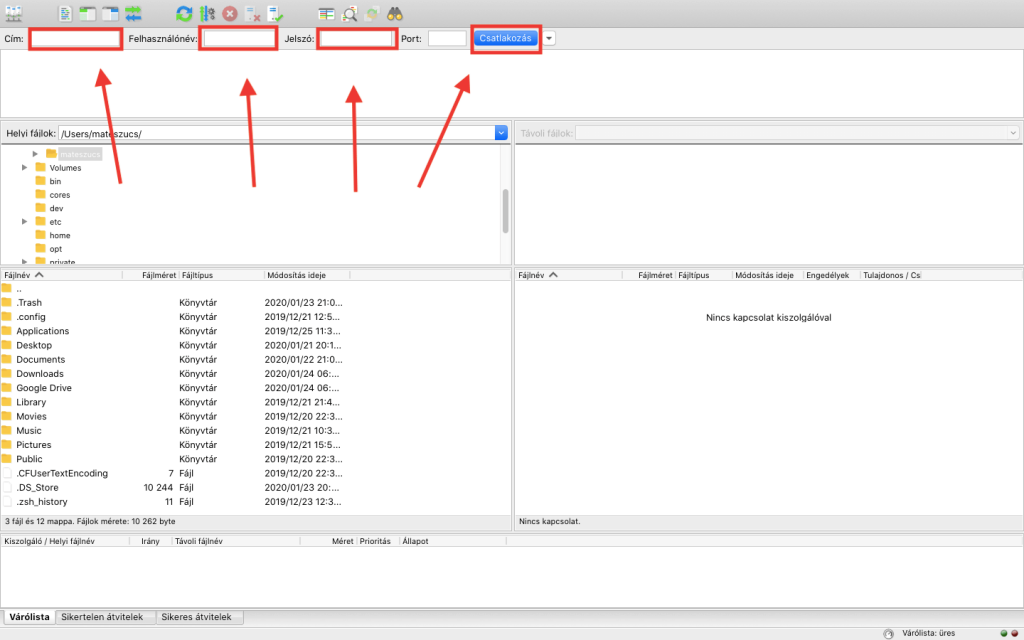
Task: Toggle synchronized browsing icon
Action: [x=372, y=13]
